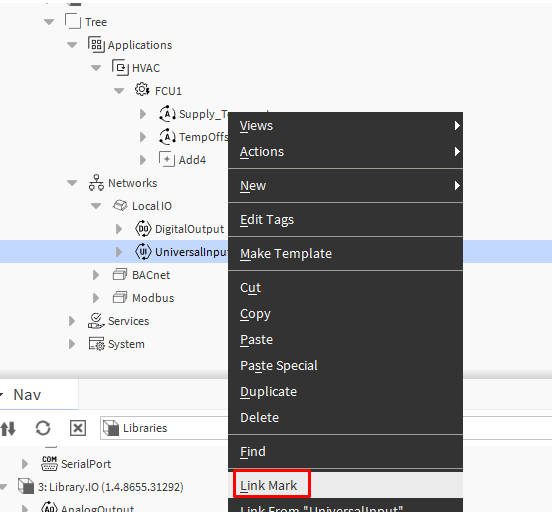
Task: Click the Networks topology icon
Action: coord(96,183)
